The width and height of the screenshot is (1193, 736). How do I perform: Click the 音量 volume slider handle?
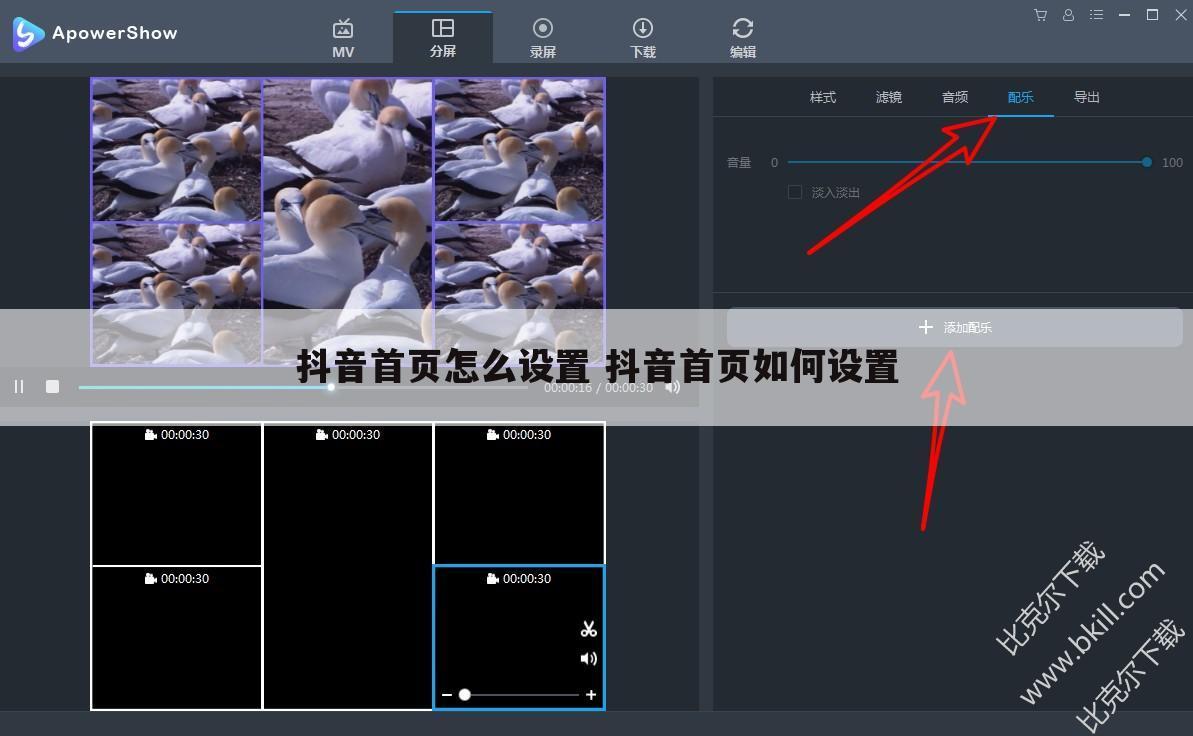tap(1146, 161)
